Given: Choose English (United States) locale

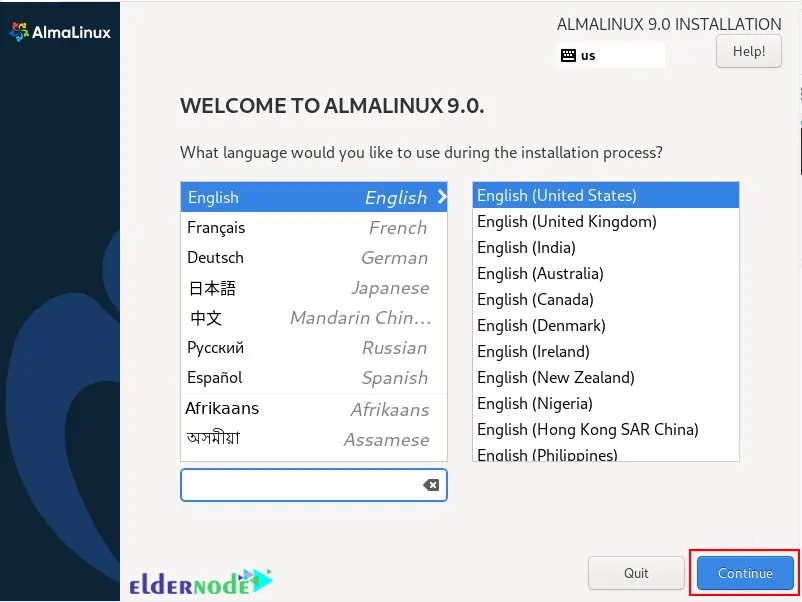Looking at the screenshot, I should click(606, 195).
